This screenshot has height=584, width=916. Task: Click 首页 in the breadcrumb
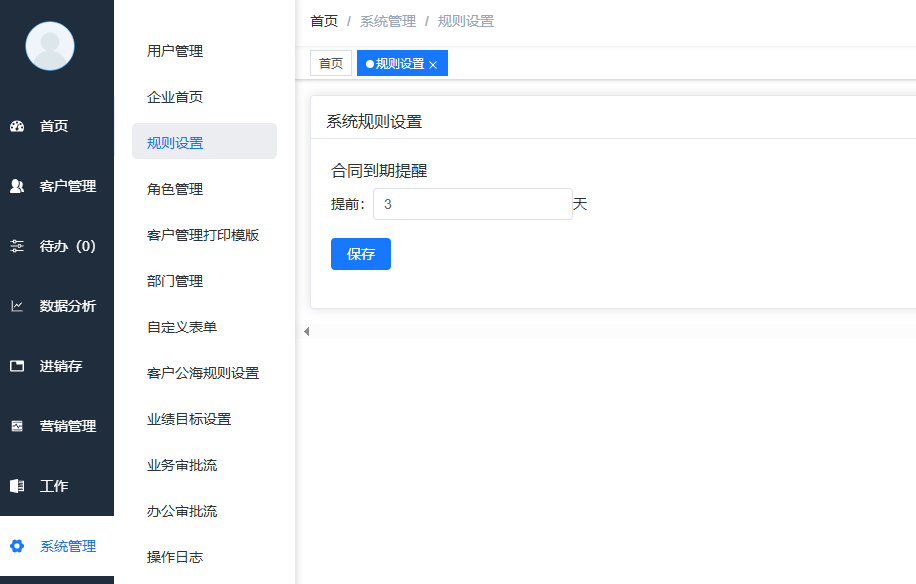coord(324,22)
